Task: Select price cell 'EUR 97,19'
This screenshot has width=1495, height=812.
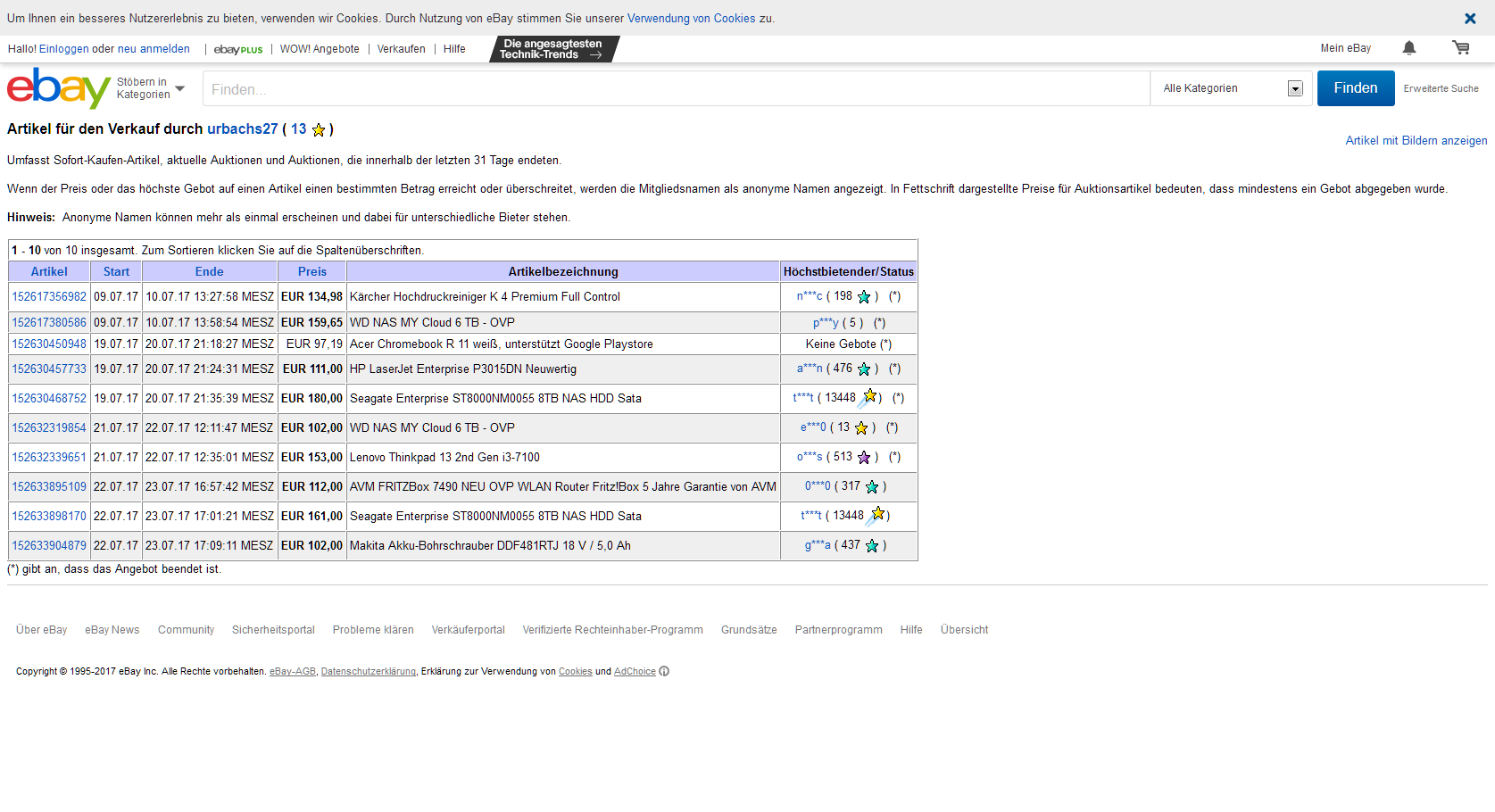Action: tap(314, 344)
